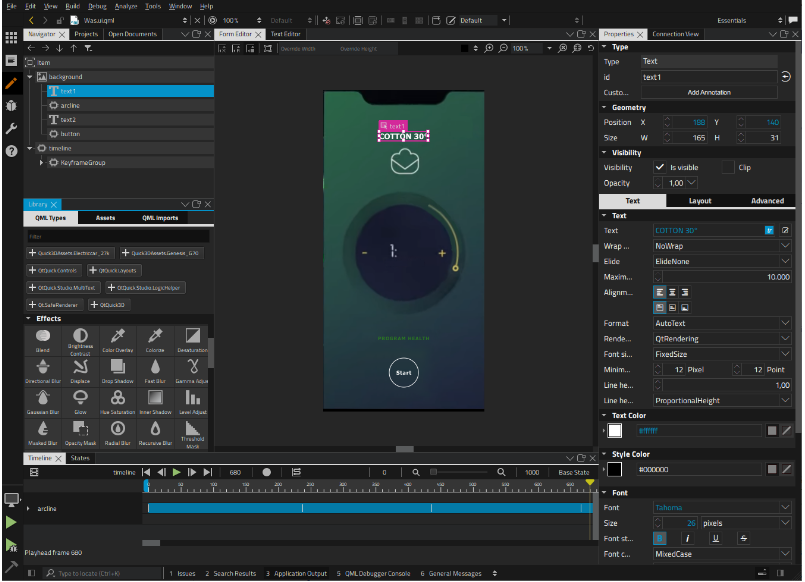Add the QtQuick.Controls import
Screen dimensions: 805x582
point(52,270)
